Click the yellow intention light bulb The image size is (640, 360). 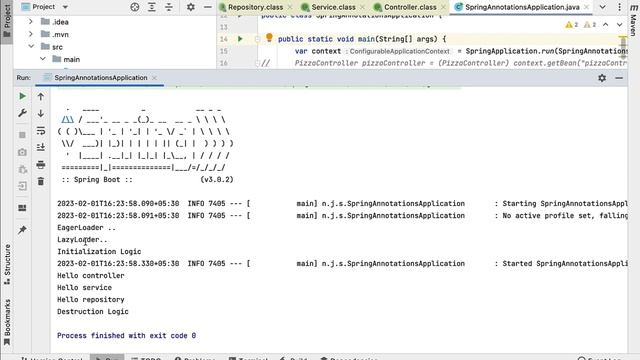click(269, 38)
